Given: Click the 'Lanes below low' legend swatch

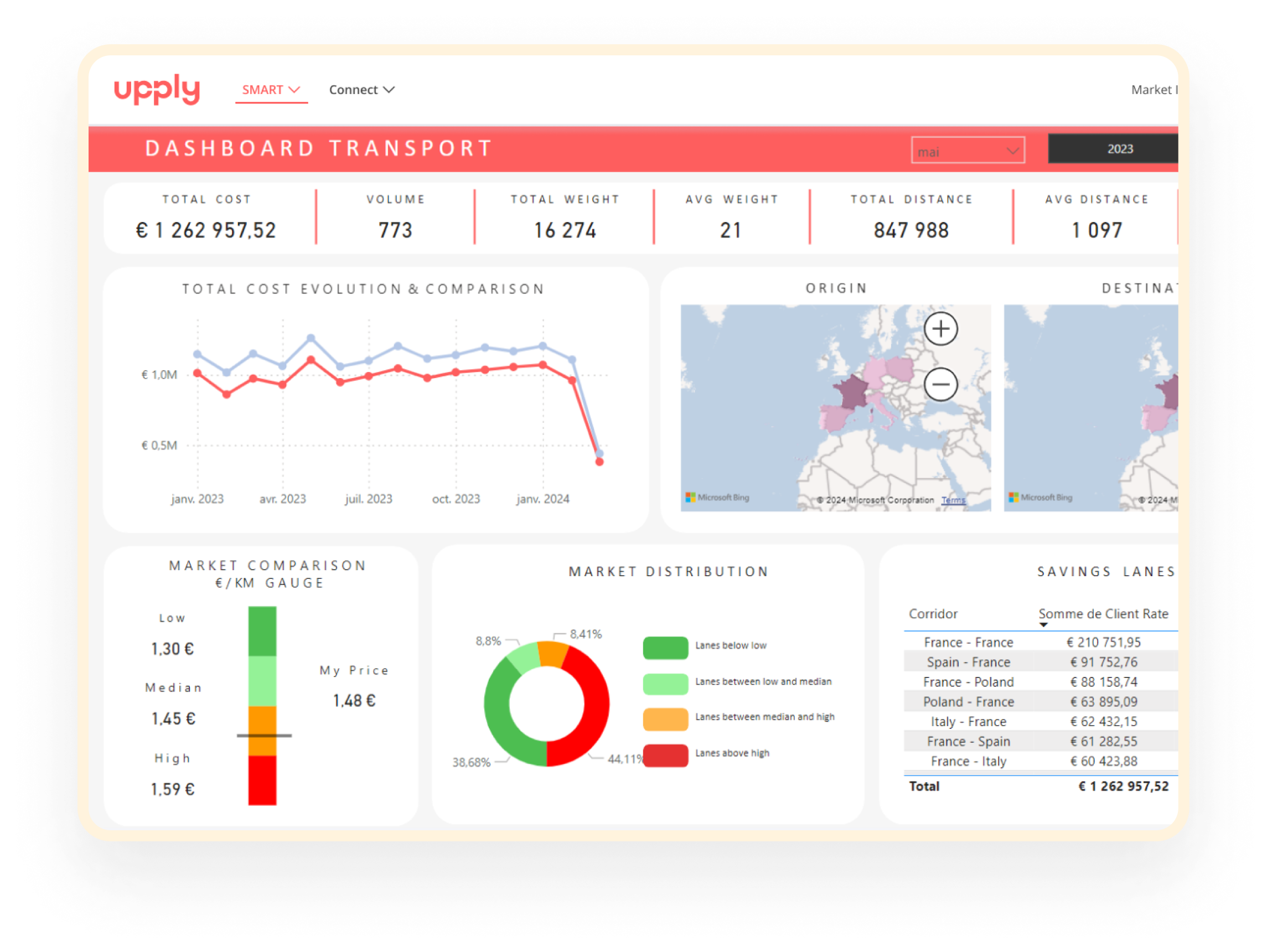Looking at the screenshot, I should [665, 647].
